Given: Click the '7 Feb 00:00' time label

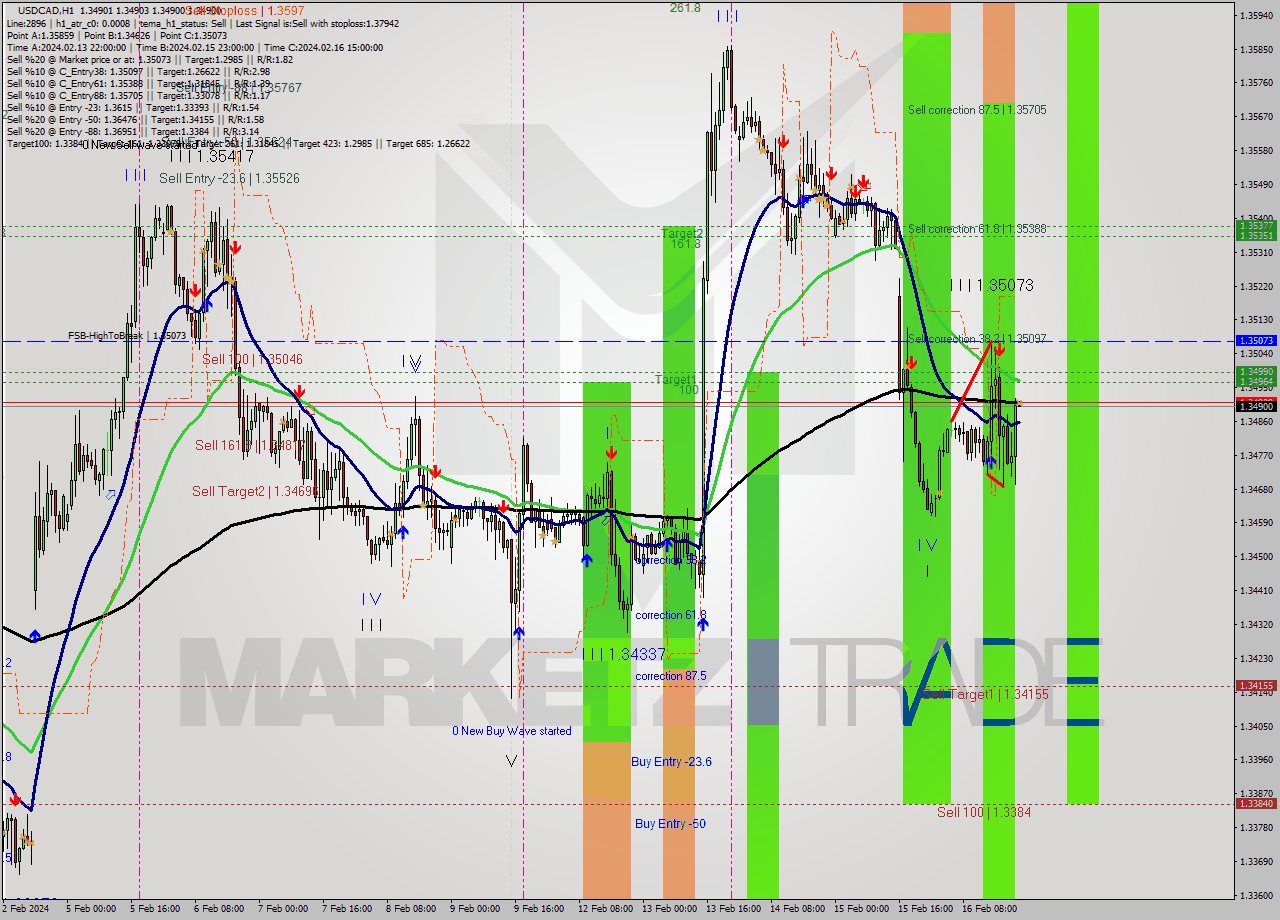Looking at the screenshot, I should click(283, 909).
